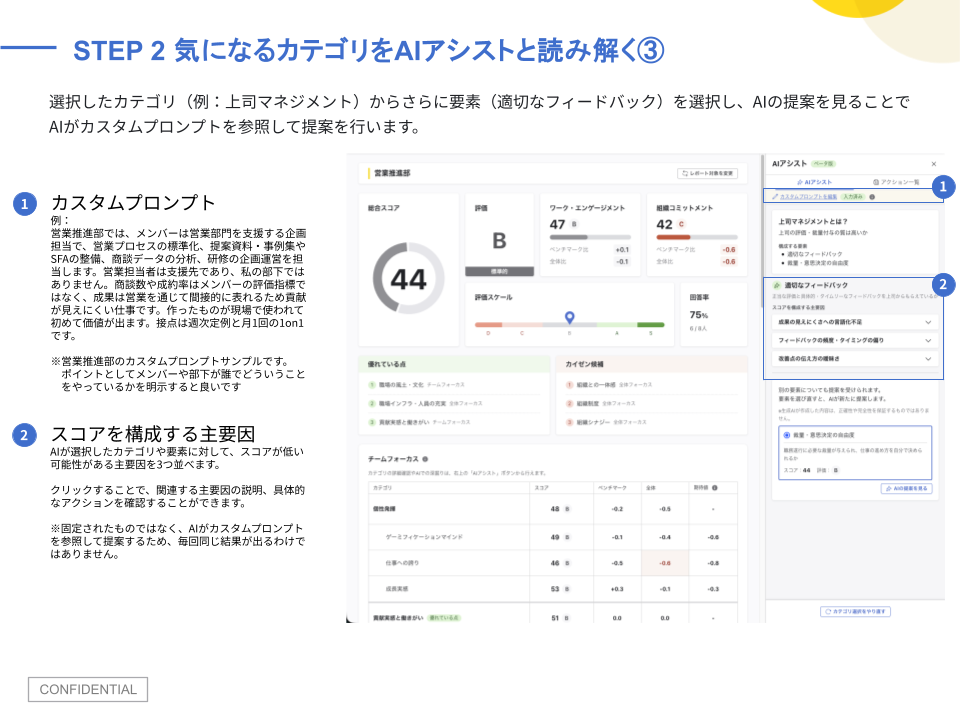The width and height of the screenshot is (960, 720).
Task: Switch to the AIアシスト tab
Action: click(x=814, y=182)
